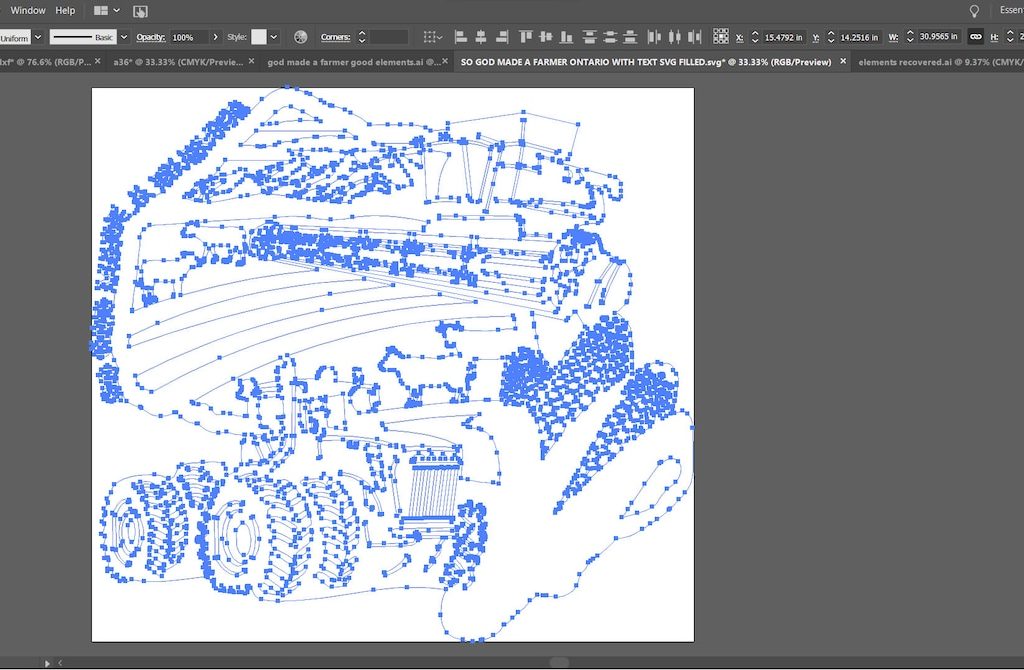Toggle constrain width and height proportions
Image resolution: width=1024 pixels, height=670 pixels.
click(976, 37)
